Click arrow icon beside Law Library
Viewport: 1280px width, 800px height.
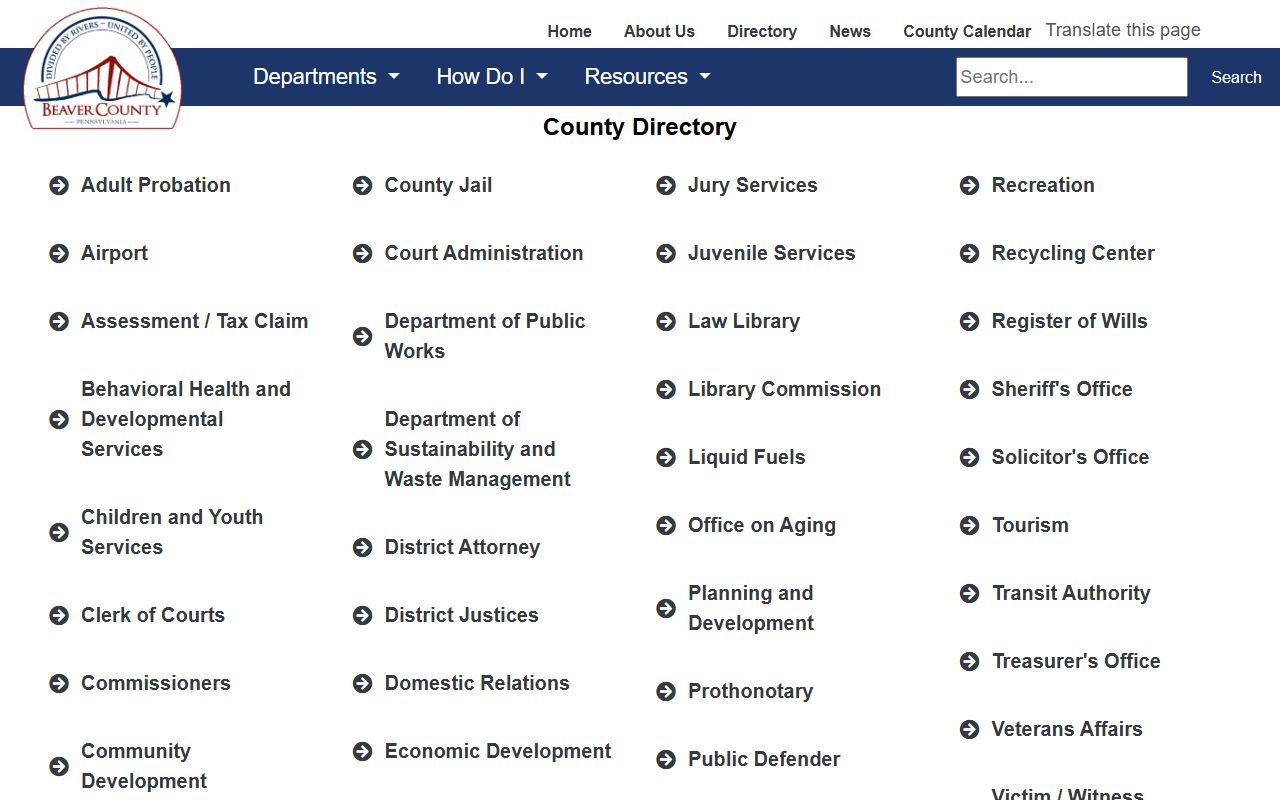tap(666, 321)
